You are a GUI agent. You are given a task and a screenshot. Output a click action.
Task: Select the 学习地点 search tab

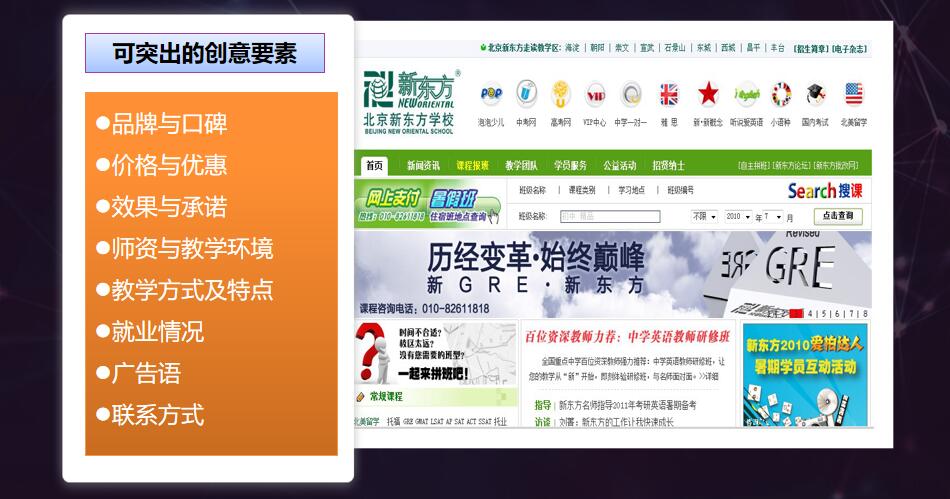pyautogui.click(x=631, y=190)
